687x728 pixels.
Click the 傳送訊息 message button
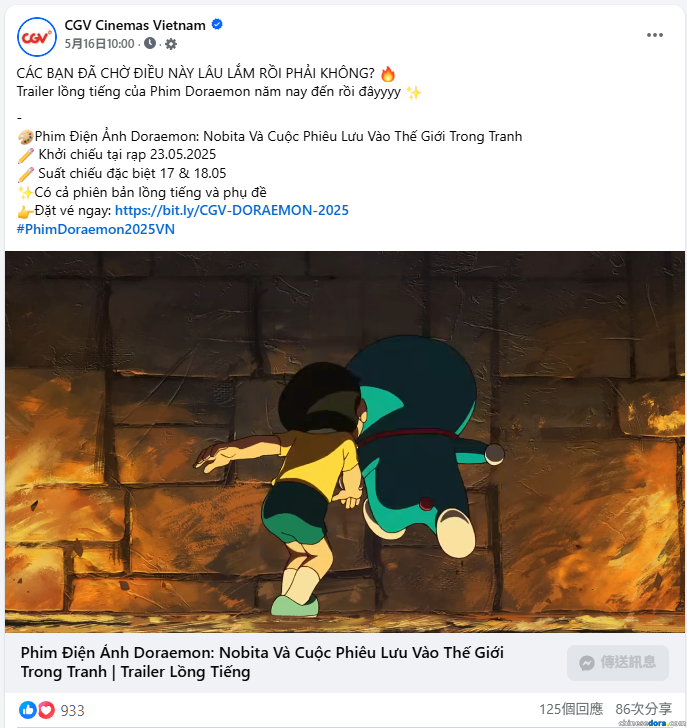click(618, 663)
